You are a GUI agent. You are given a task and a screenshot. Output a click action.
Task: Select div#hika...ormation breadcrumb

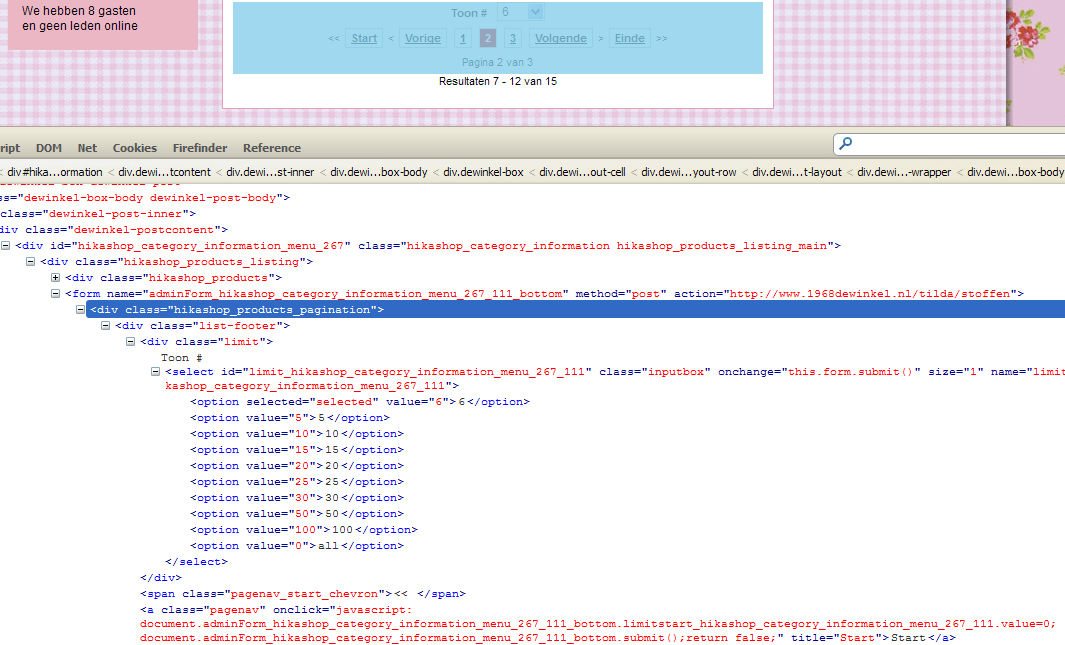55,172
